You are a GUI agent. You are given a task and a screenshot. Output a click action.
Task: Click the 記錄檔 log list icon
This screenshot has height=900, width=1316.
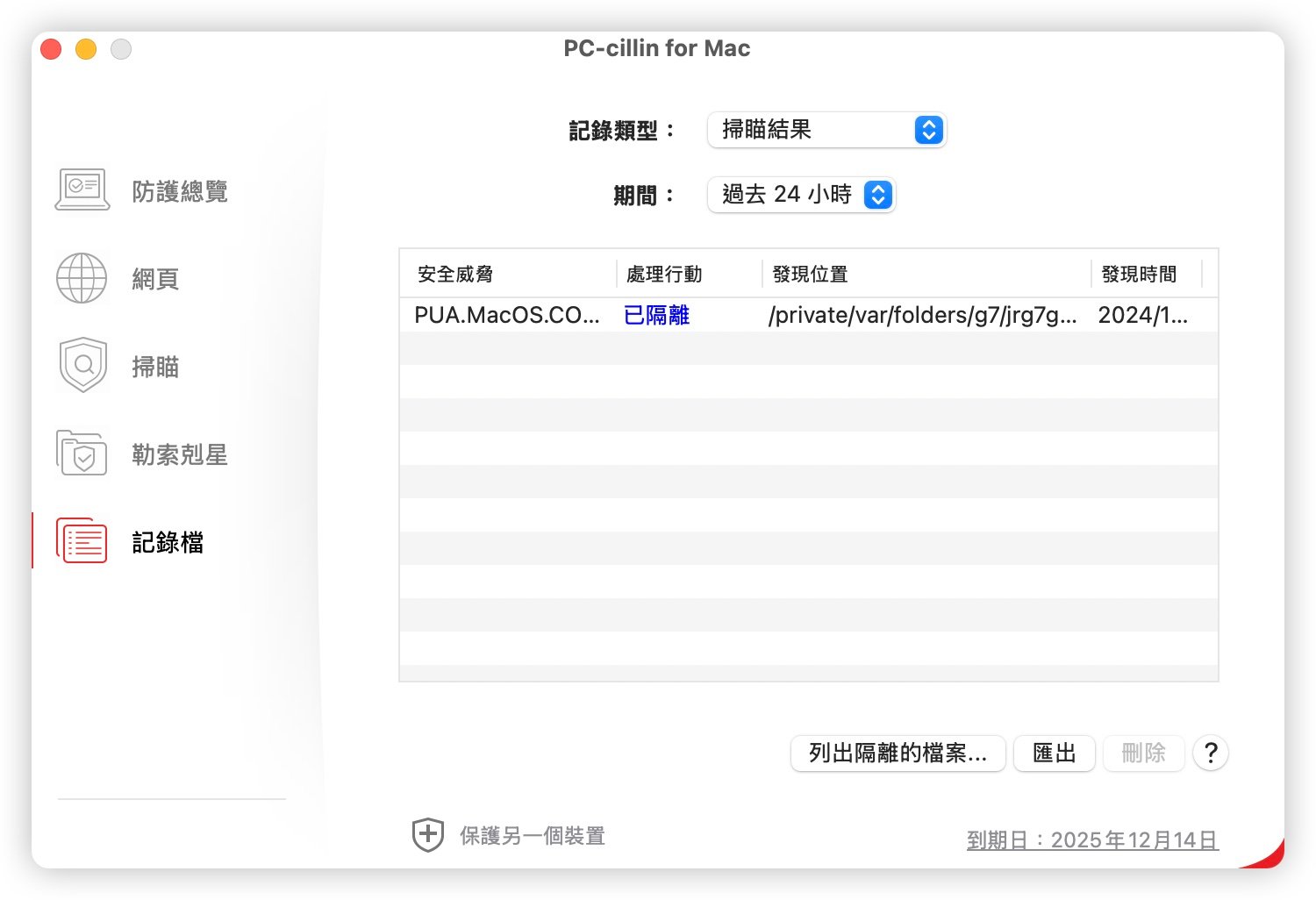point(82,540)
